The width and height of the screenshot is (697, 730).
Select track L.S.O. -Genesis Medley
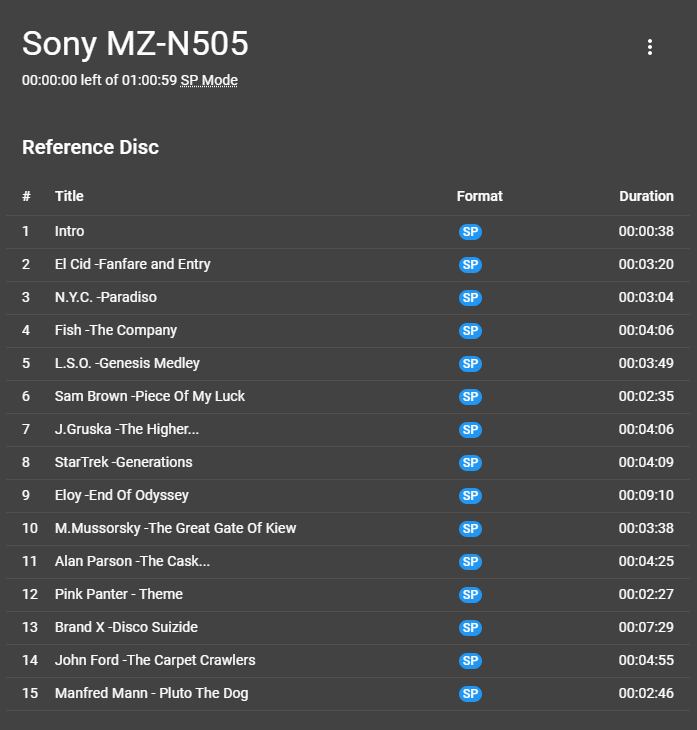click(x=127, y=363)
